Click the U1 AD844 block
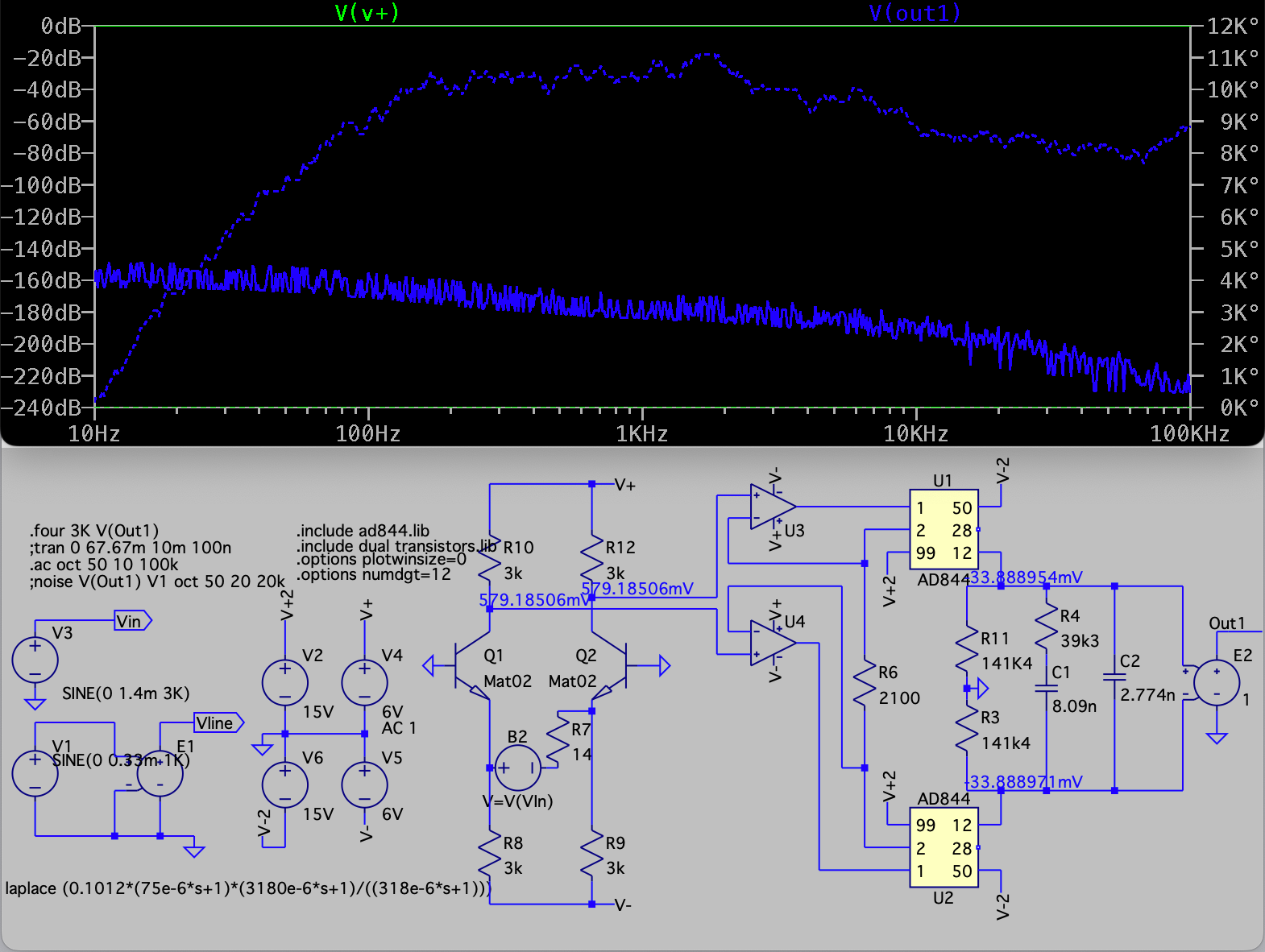The image size is (1265, 952). coord(944,530)
